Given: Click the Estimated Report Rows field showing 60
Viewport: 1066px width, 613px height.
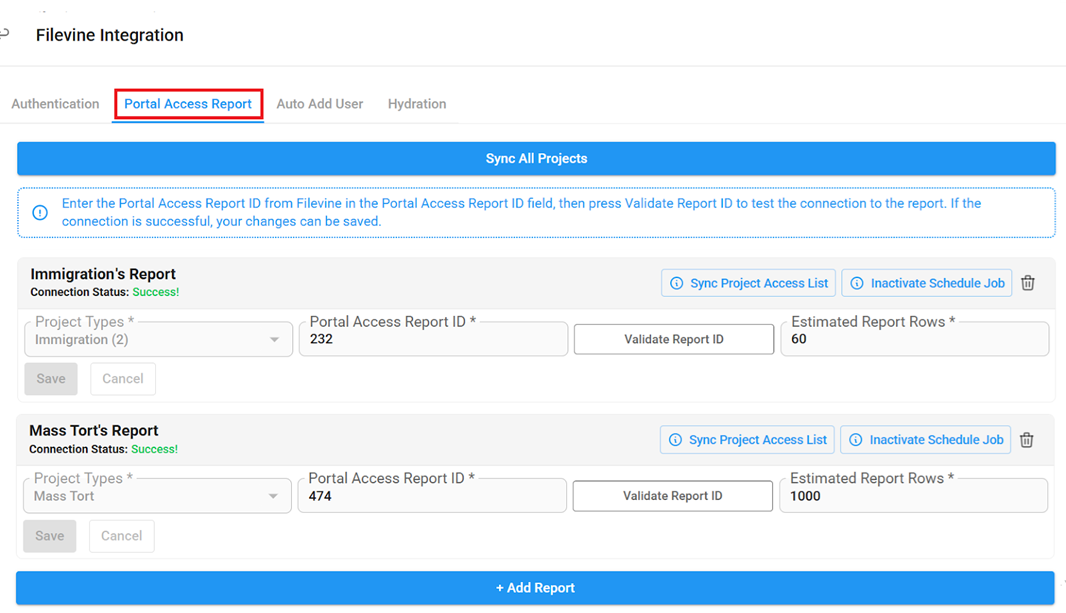Looking at the screenshot, I should point(915,339).
